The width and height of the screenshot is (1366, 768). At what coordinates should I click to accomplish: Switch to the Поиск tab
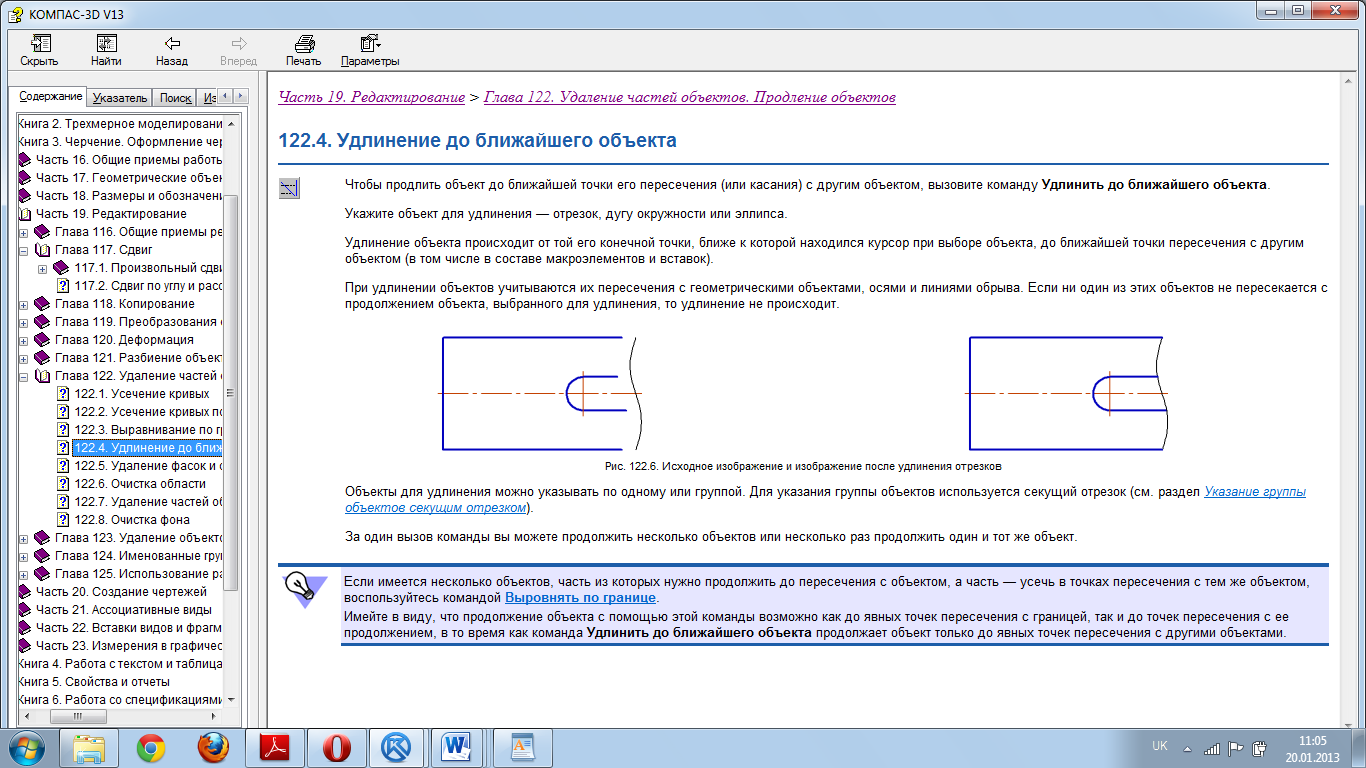pyautogui.click(x=175, y=97)
